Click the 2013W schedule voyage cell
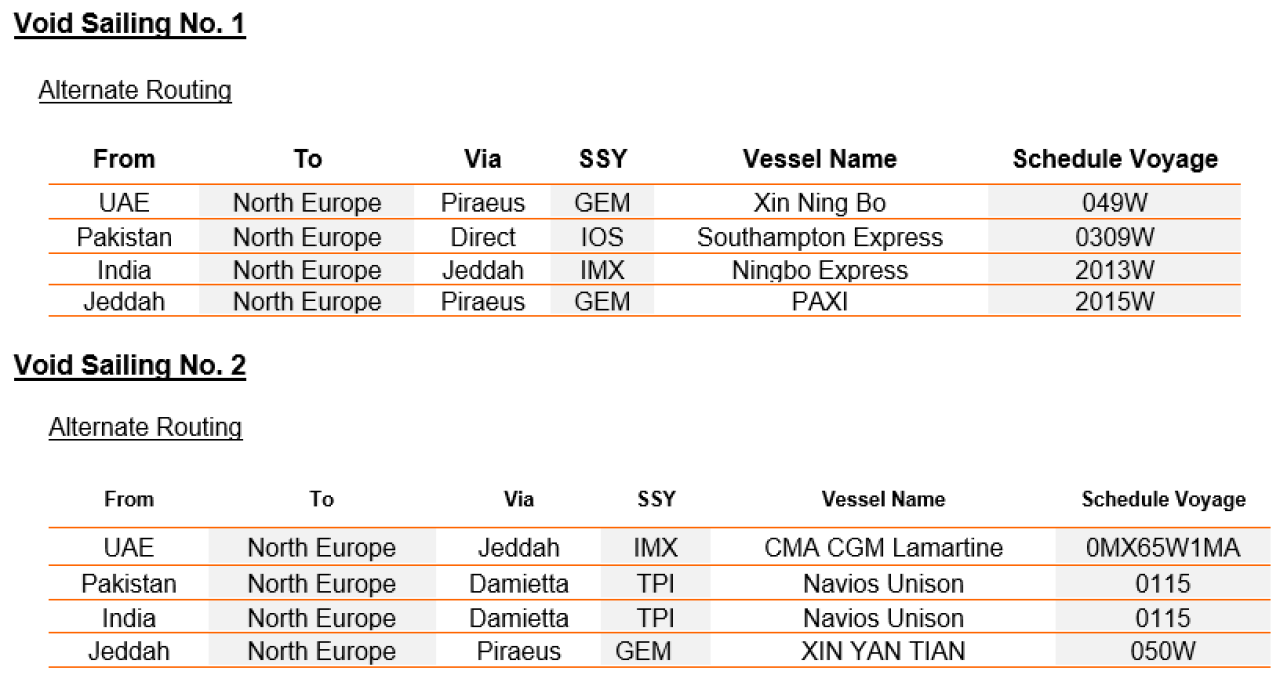The height and width of the screenshot is (682, 1280). click(x=1115, y=270)
